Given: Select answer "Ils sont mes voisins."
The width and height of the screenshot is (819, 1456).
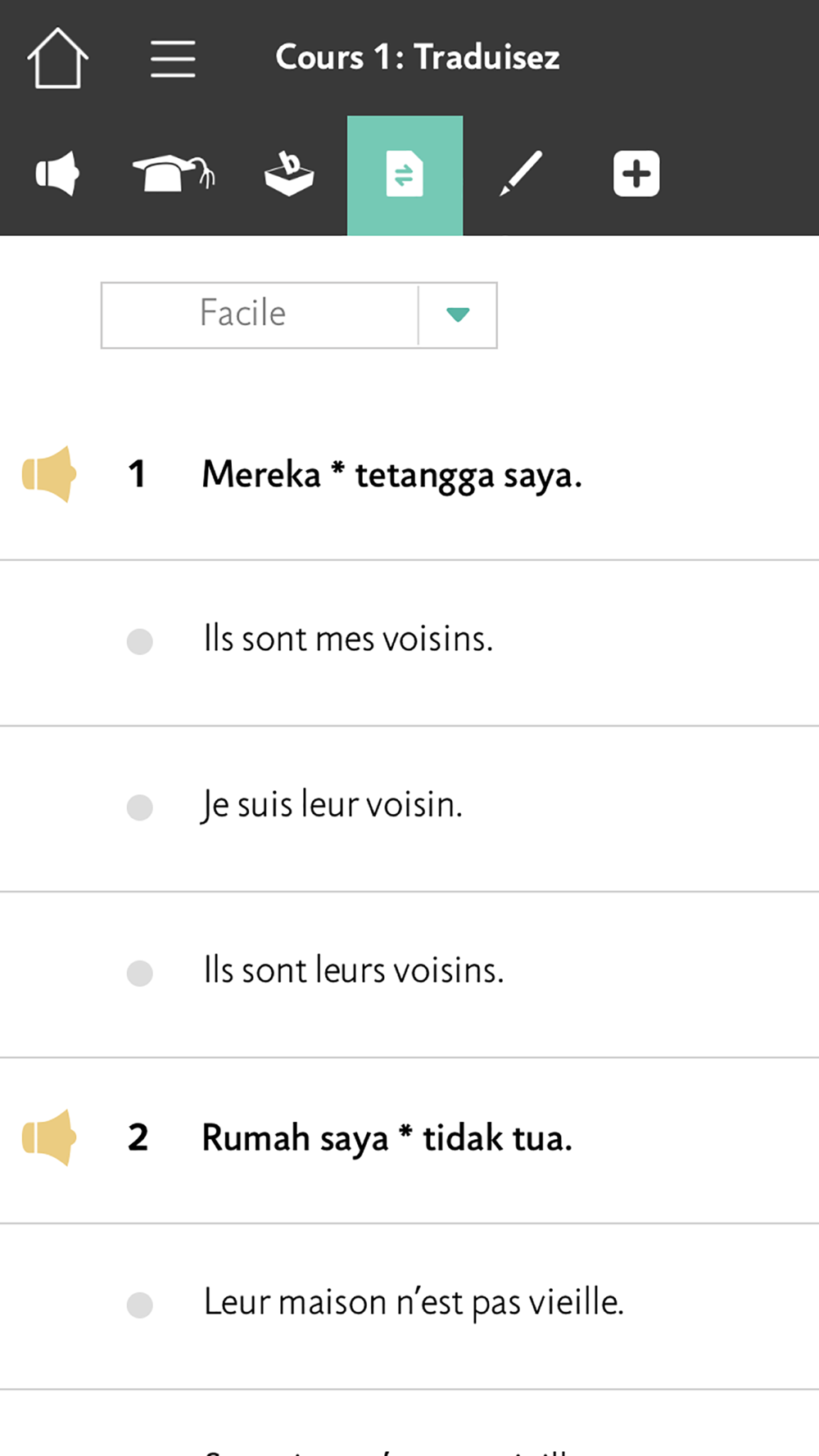Looking at the screenshot, I should pos(140,641).
